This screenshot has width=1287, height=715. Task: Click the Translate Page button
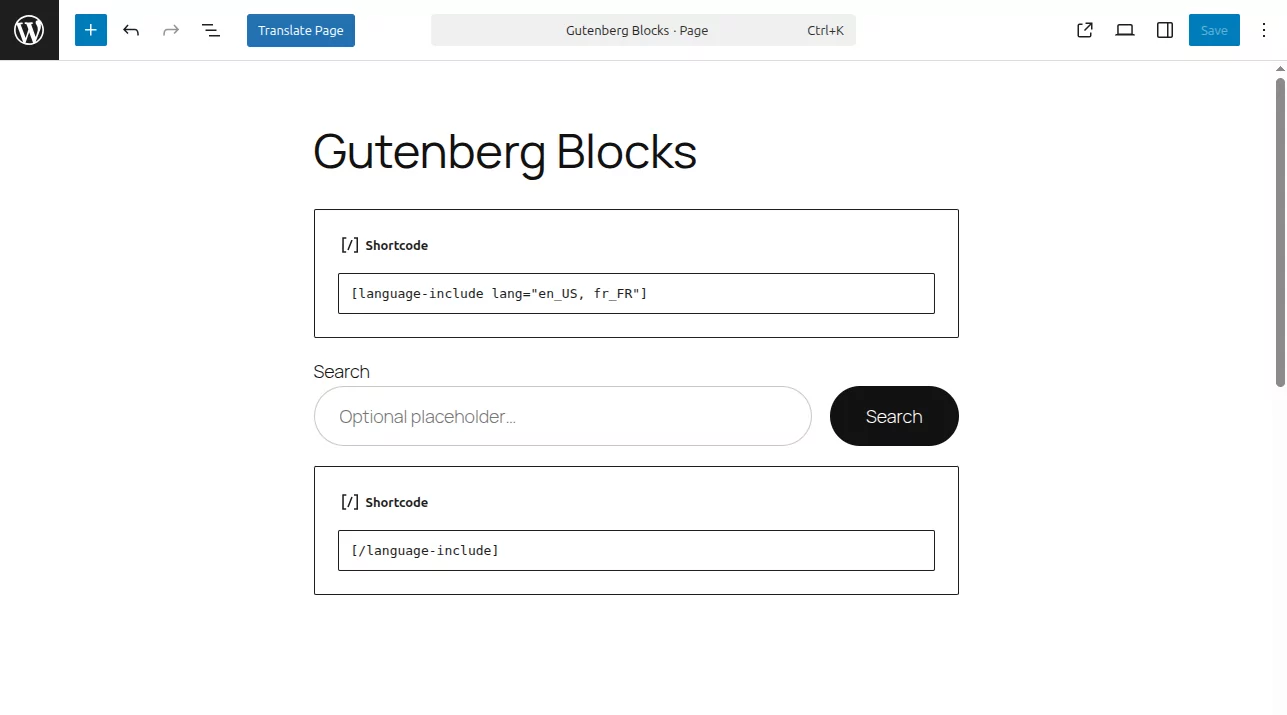pos(300,30)
